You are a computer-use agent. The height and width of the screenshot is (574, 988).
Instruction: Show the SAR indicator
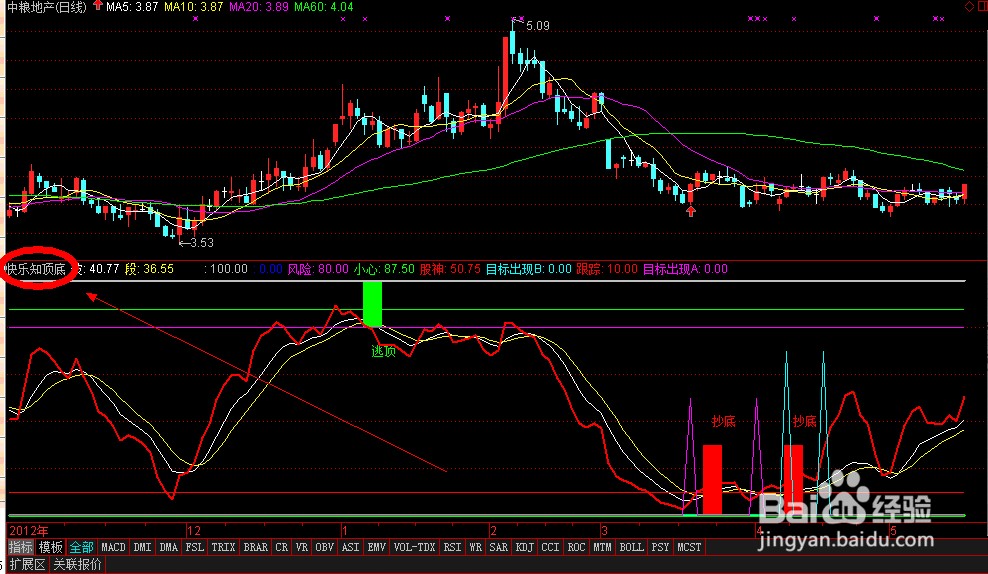tap(498, 547)
